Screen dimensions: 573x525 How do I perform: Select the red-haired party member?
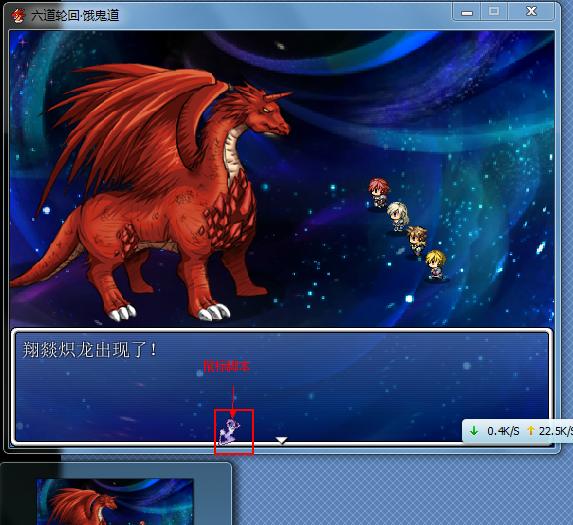point(379,193)
